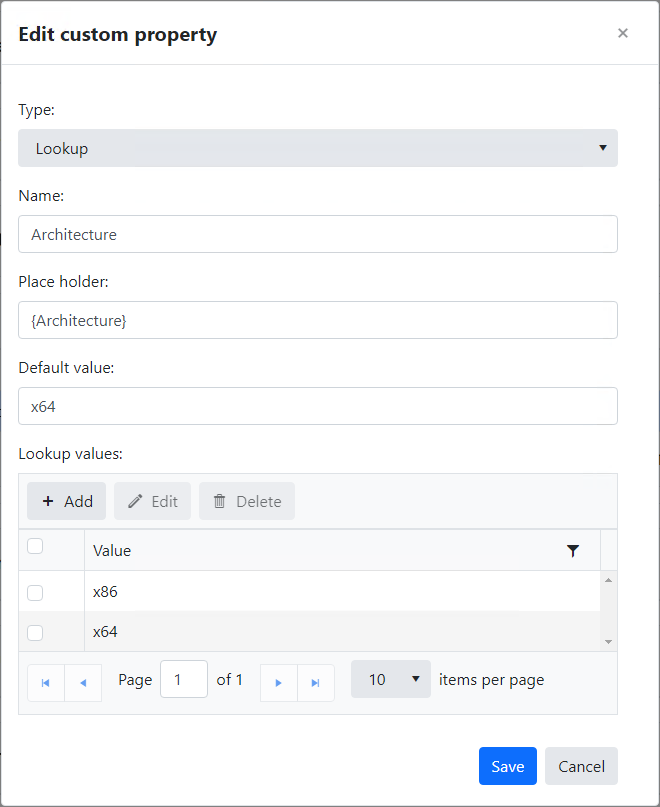The height and width of the screenshot is (807, 660).
Task: Go to the previous page
Action: point(83,683)
